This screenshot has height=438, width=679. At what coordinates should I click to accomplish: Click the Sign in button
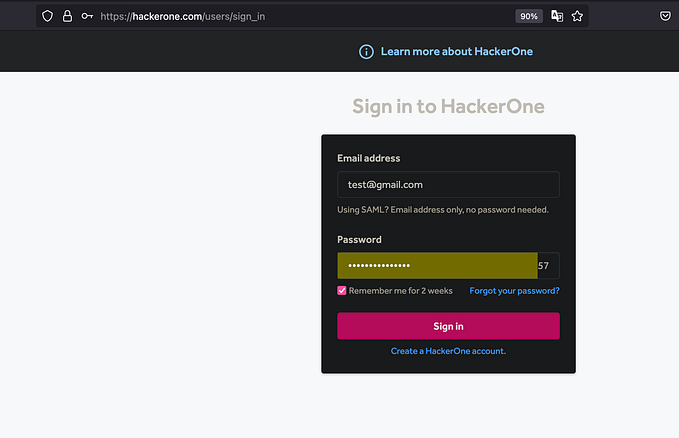tap(448, 326)
